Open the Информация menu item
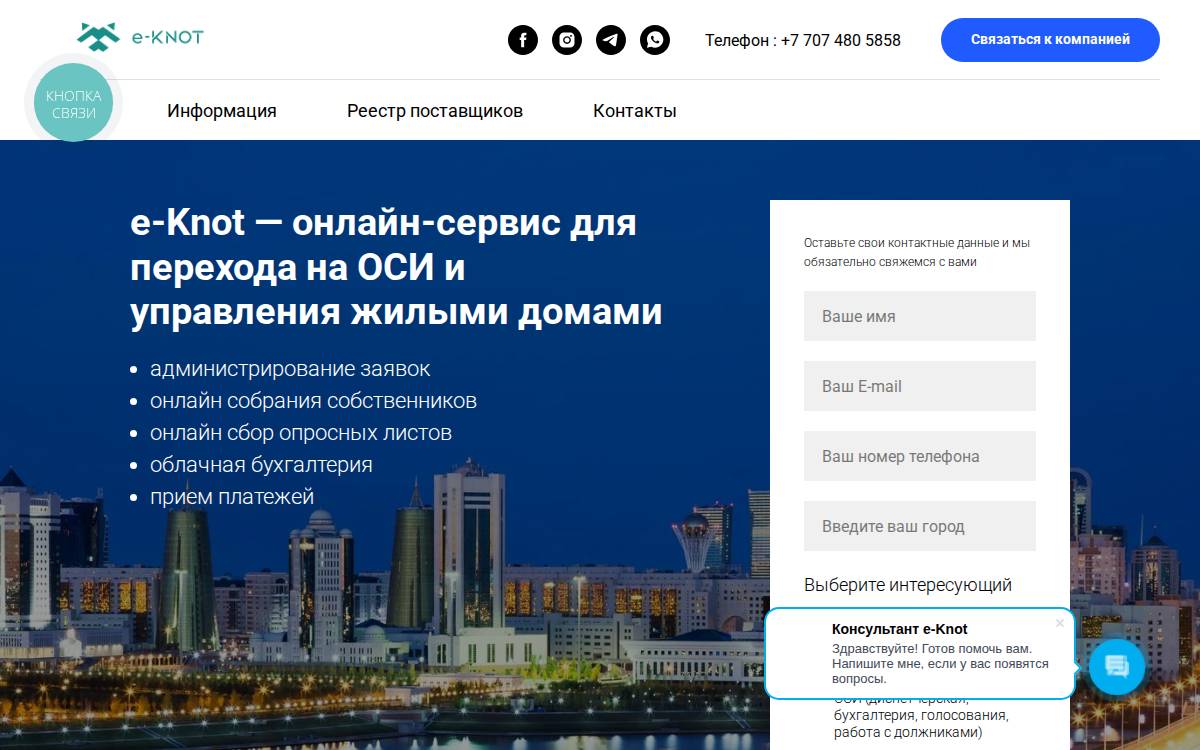Viewport: 1200px width, 750px height. pyautogui.click(x=222, y=111)
